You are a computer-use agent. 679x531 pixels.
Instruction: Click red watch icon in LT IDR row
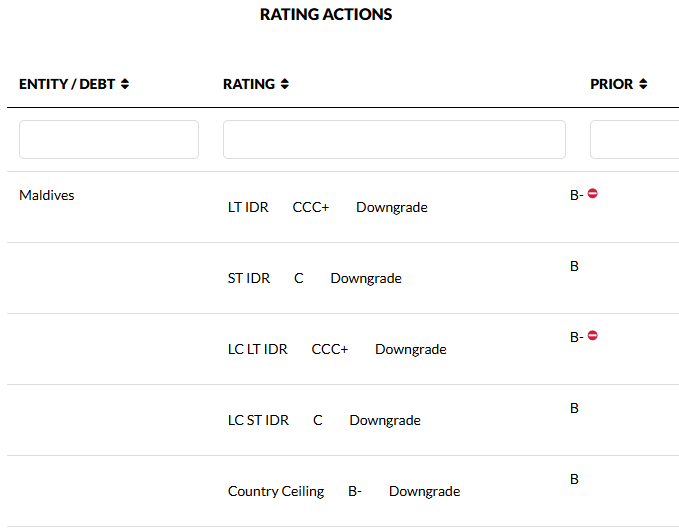pos(593,194)
